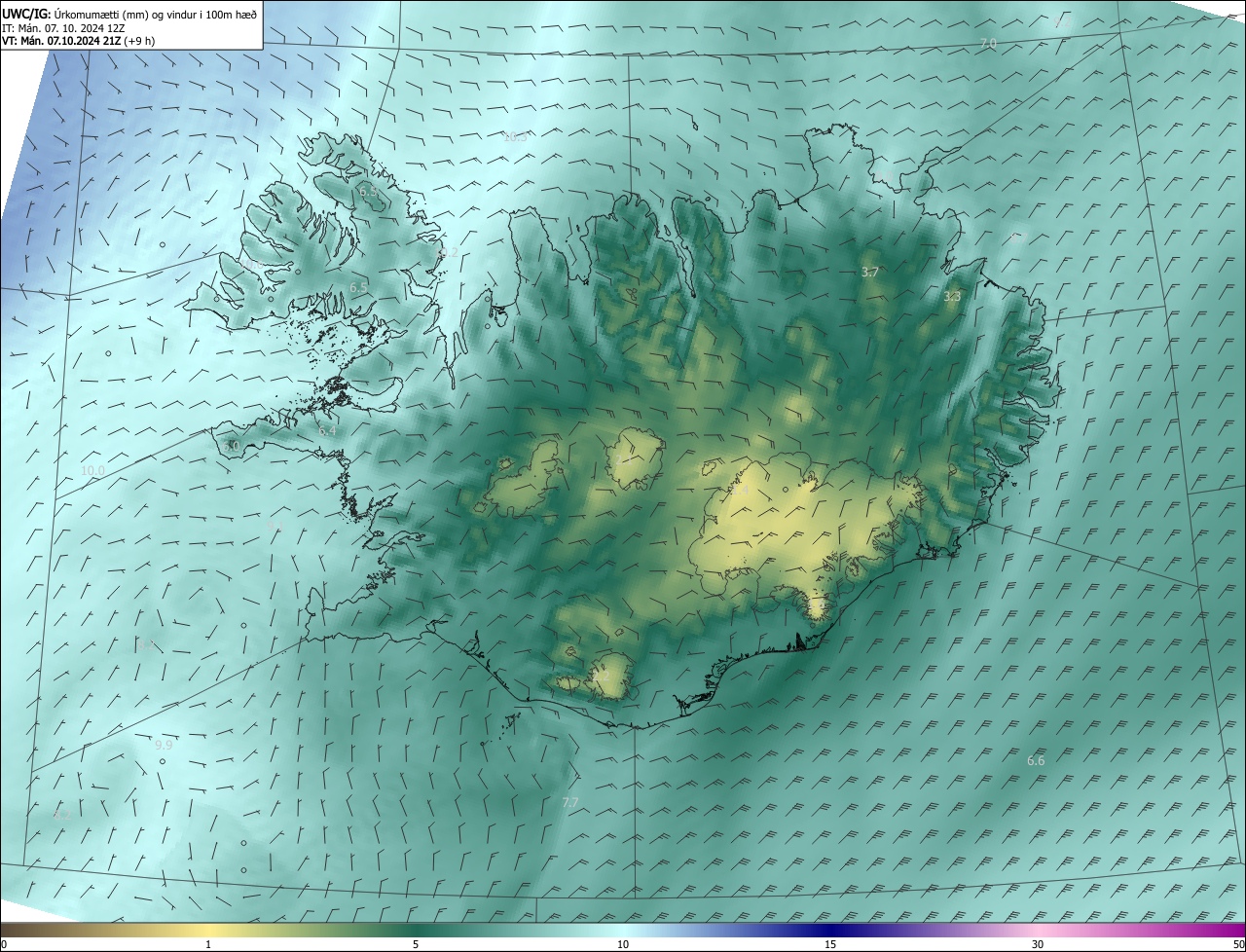
Task: Click the map value label '10.0'
Action: (92, 471)
